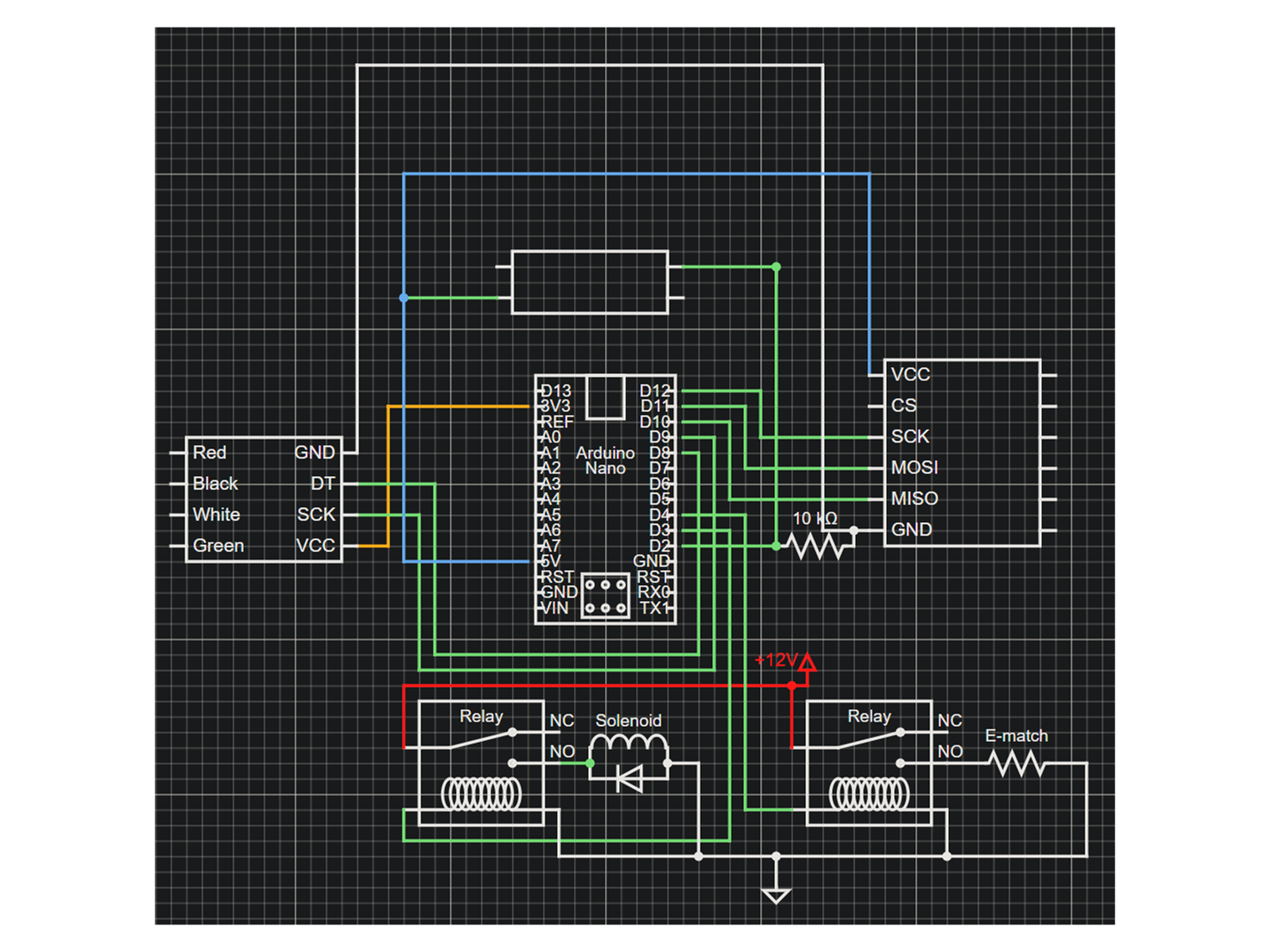Click the Arduino ICSP header block
The width and height of the screenshot is (1270, 952).
click(606, 596)
